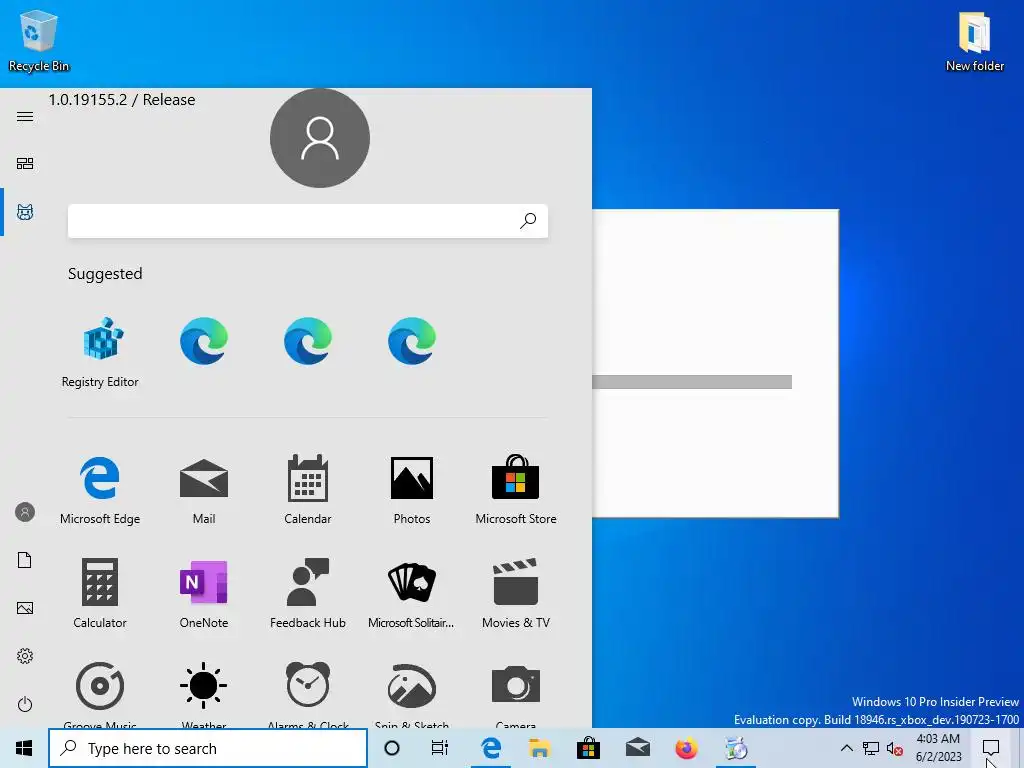The image size is (1024, 768).
Task: Launch Groove Music app
Action: (100, 695)
